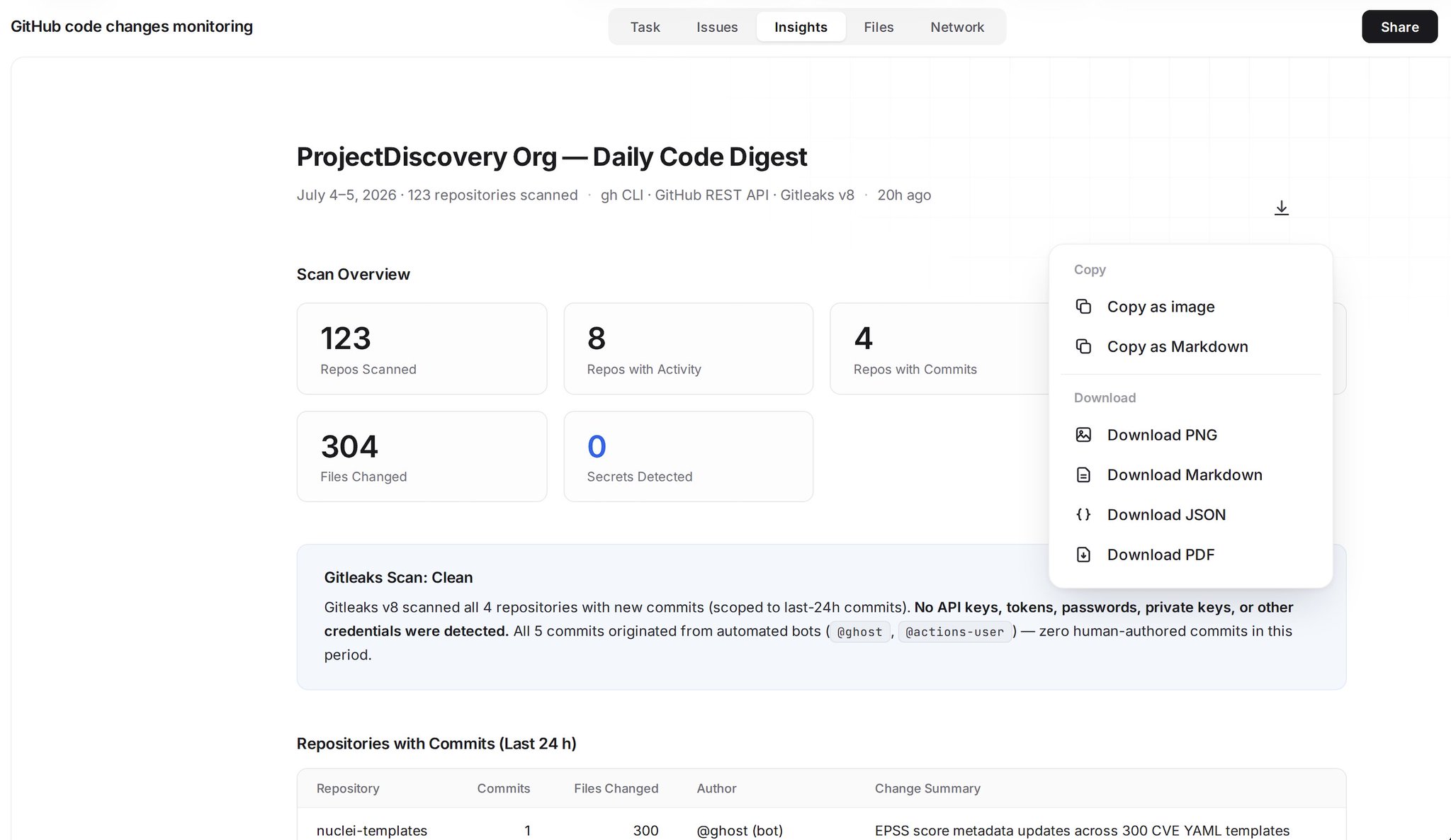The height and width of the screenshot is (840, 1451).
Task: Click the download arrow icon
Action: click(1281, 208)
